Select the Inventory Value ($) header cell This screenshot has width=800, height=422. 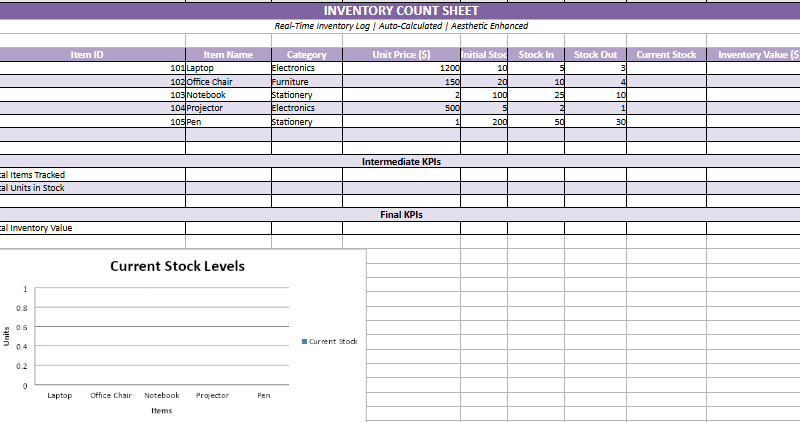pos(754,55)
